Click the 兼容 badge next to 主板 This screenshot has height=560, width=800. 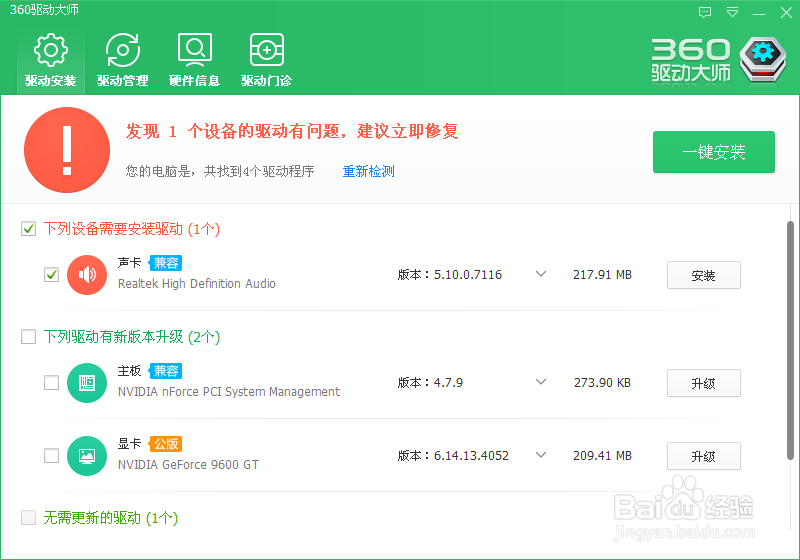click(x=166, y=371)
